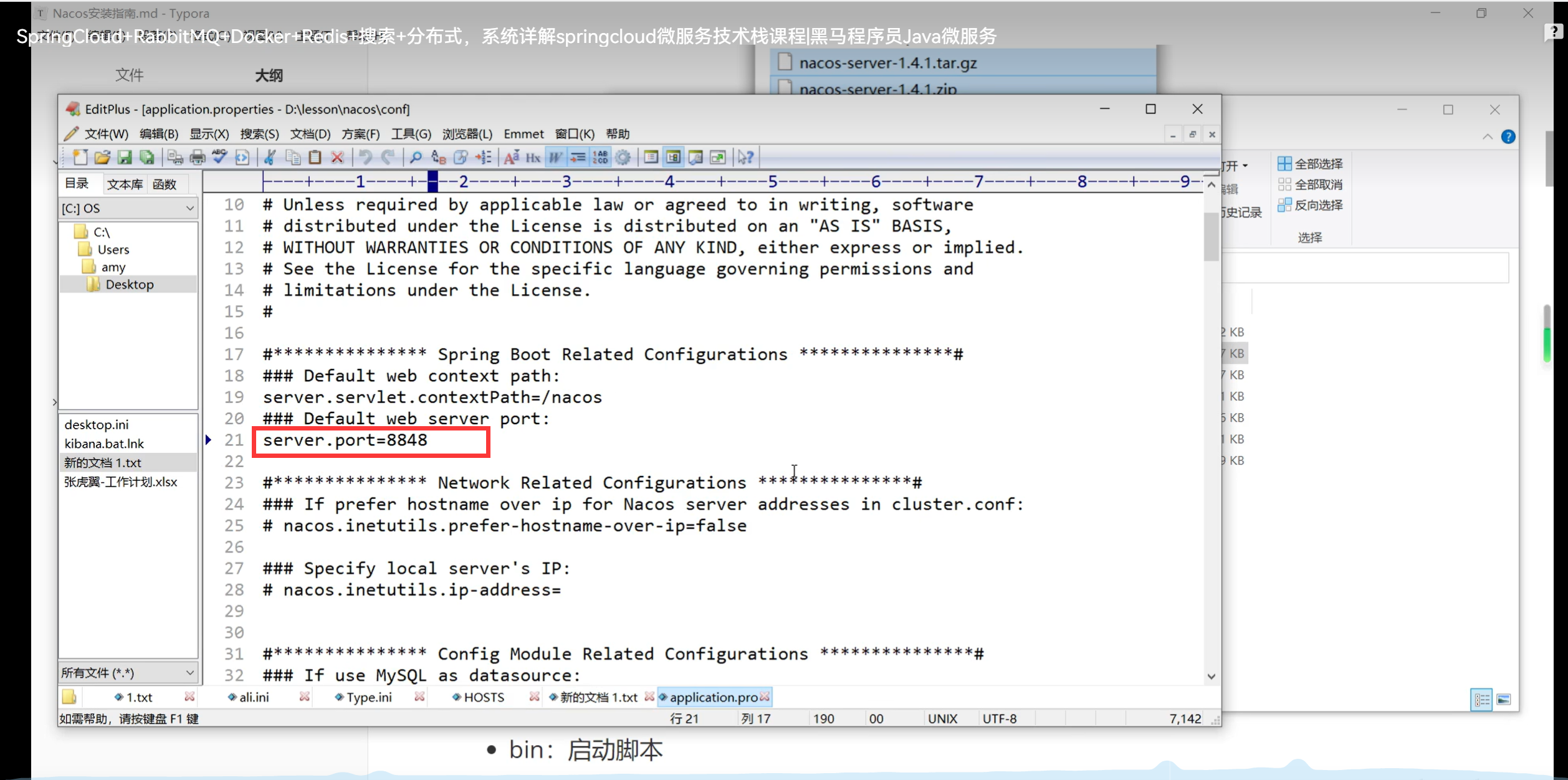Open Find with the magnifier icon
This screenshot has height=780, width=1568.
point(416,158)
